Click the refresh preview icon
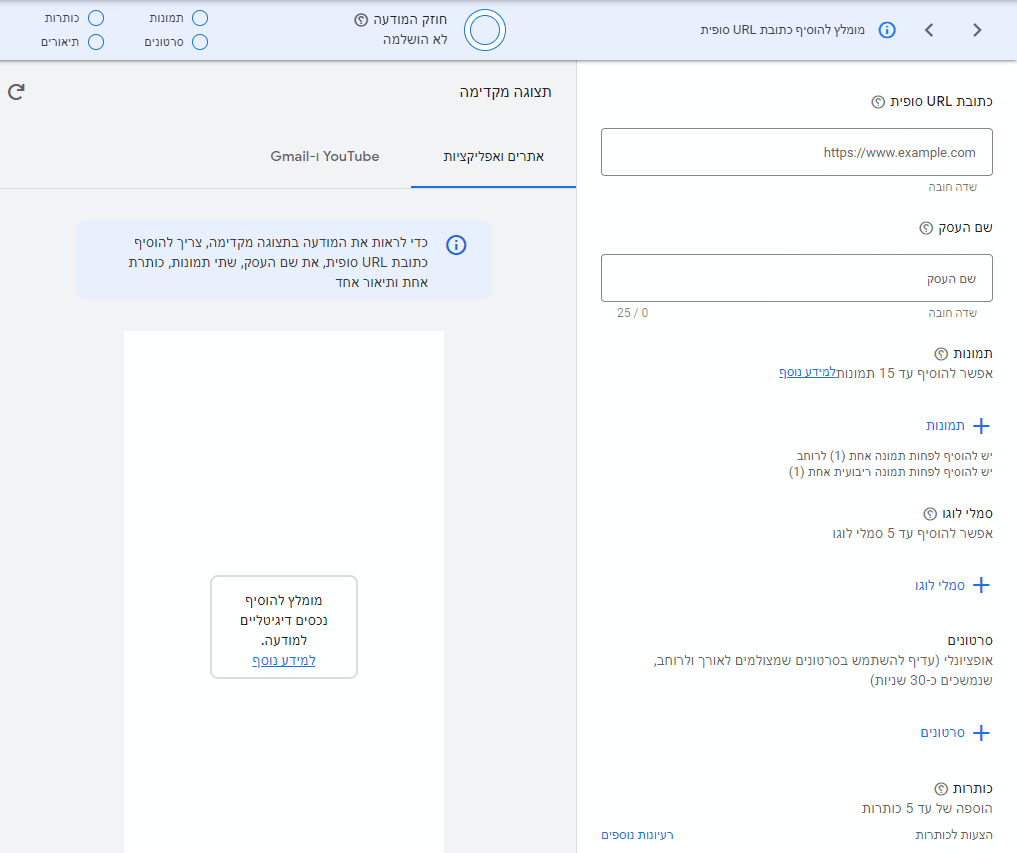1017x853 pixels. pyautogui.click(x=16, y=92)
